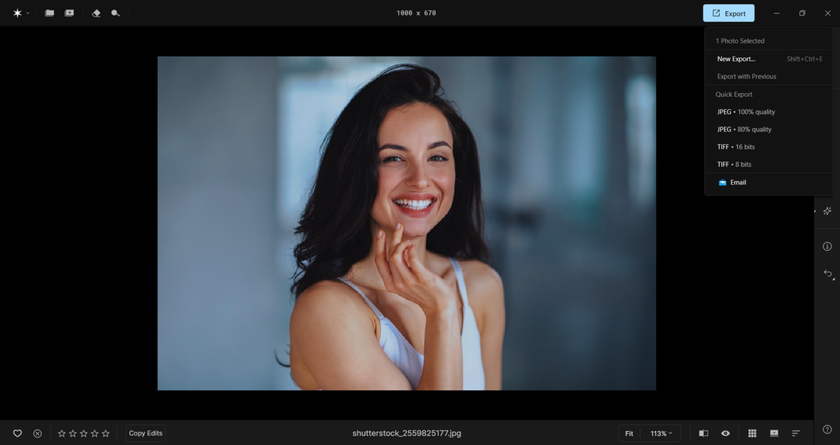Open the magnifier search tool

coord(115,13)
